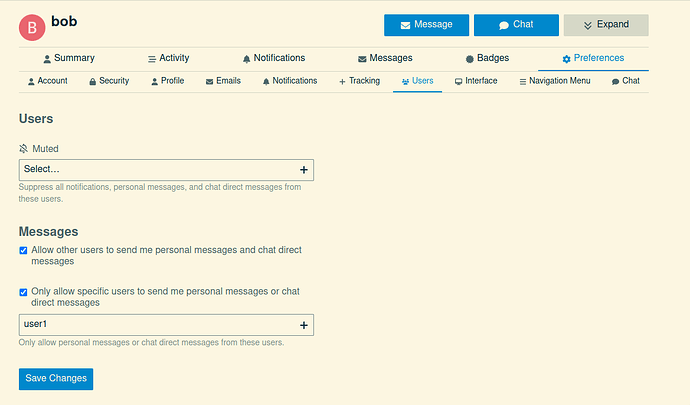This screenshot has width=690, height=405.
Task: Go to Interface preferences
Action: pyautogui.click(x=476, y=81)
